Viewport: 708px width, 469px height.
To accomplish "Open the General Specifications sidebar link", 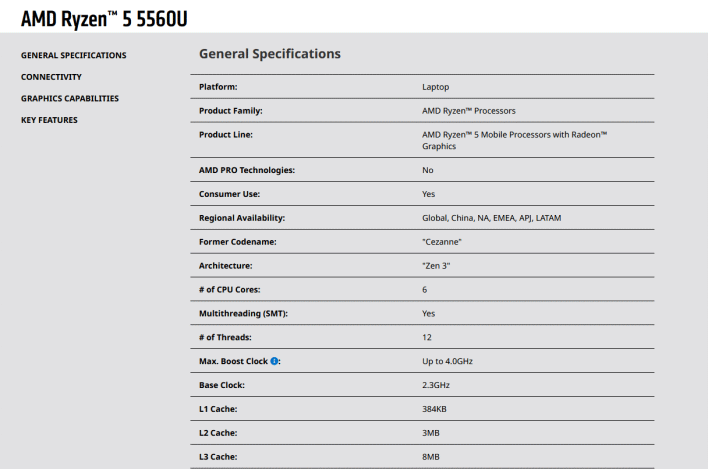I will 74,55.
